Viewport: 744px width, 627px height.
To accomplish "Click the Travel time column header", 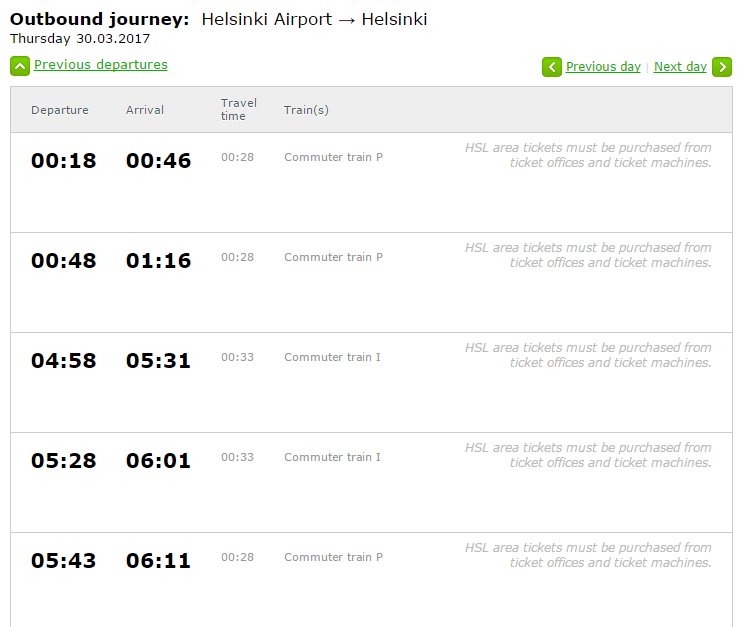I will [239, 110].
